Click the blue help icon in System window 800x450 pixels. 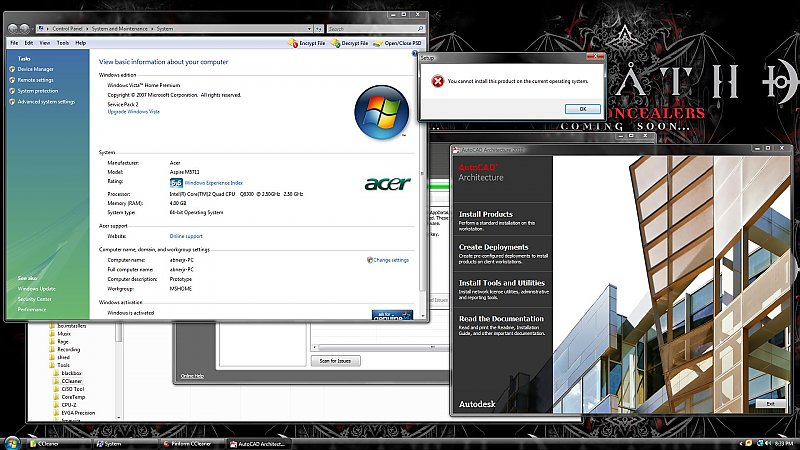click(x=415, y=53)
